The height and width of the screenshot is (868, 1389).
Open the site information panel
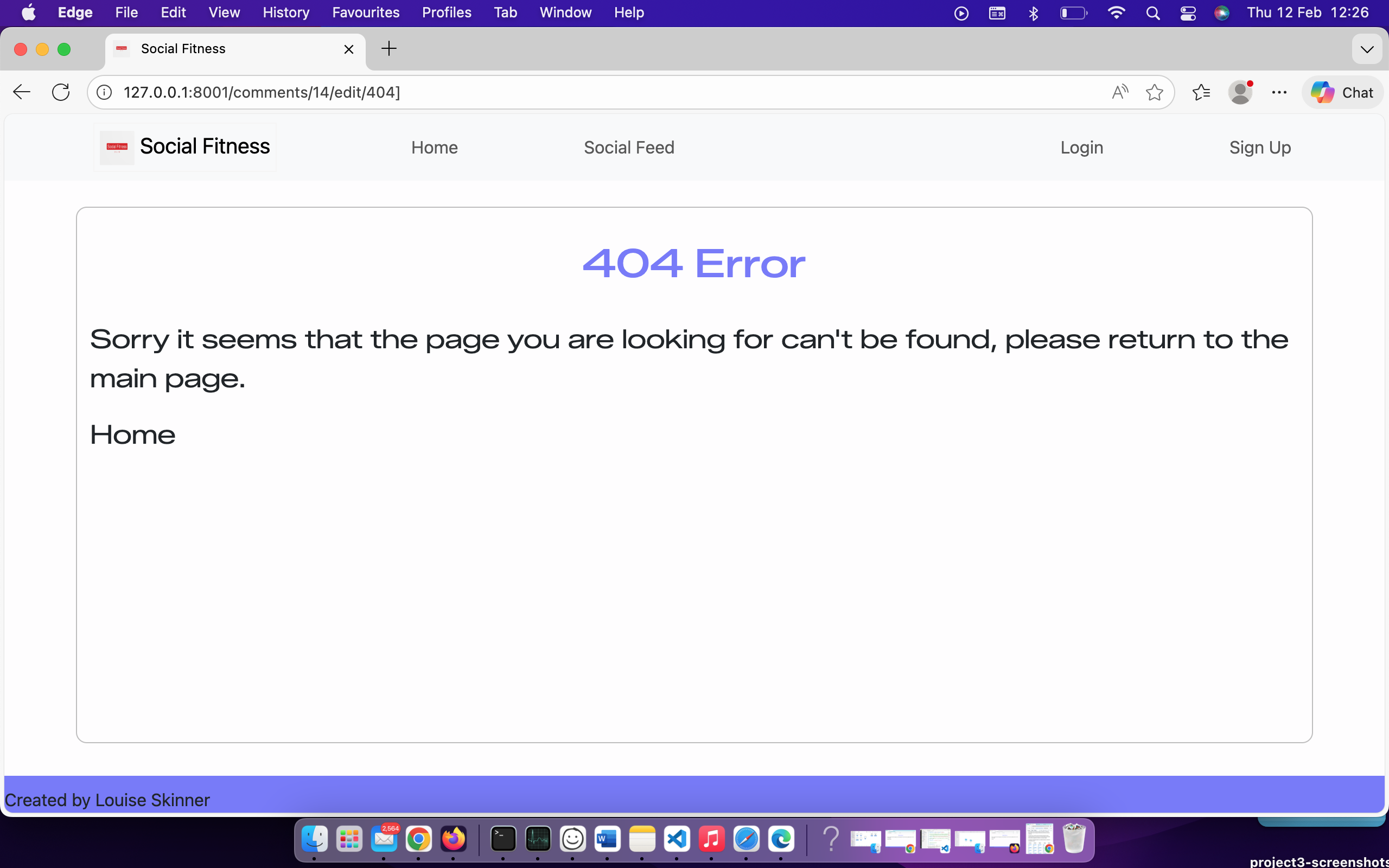coord(104,92)
